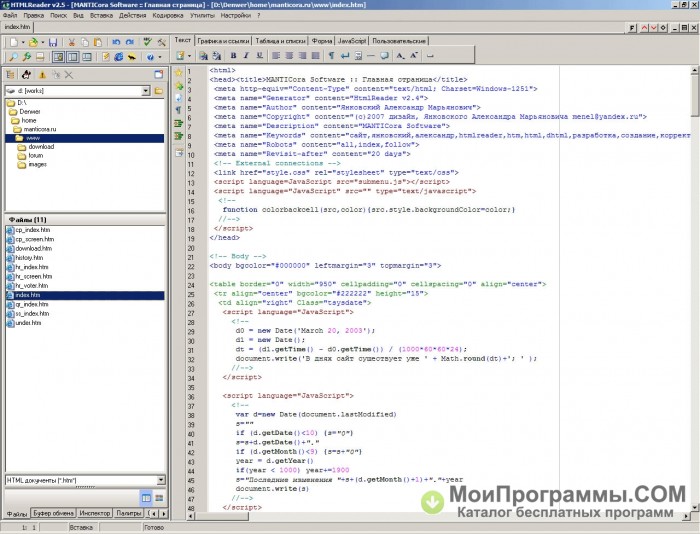The height and width of the screenshot is (534, 700).
Task: Switch to Форма tab
Action: click(x=322, y=41)
